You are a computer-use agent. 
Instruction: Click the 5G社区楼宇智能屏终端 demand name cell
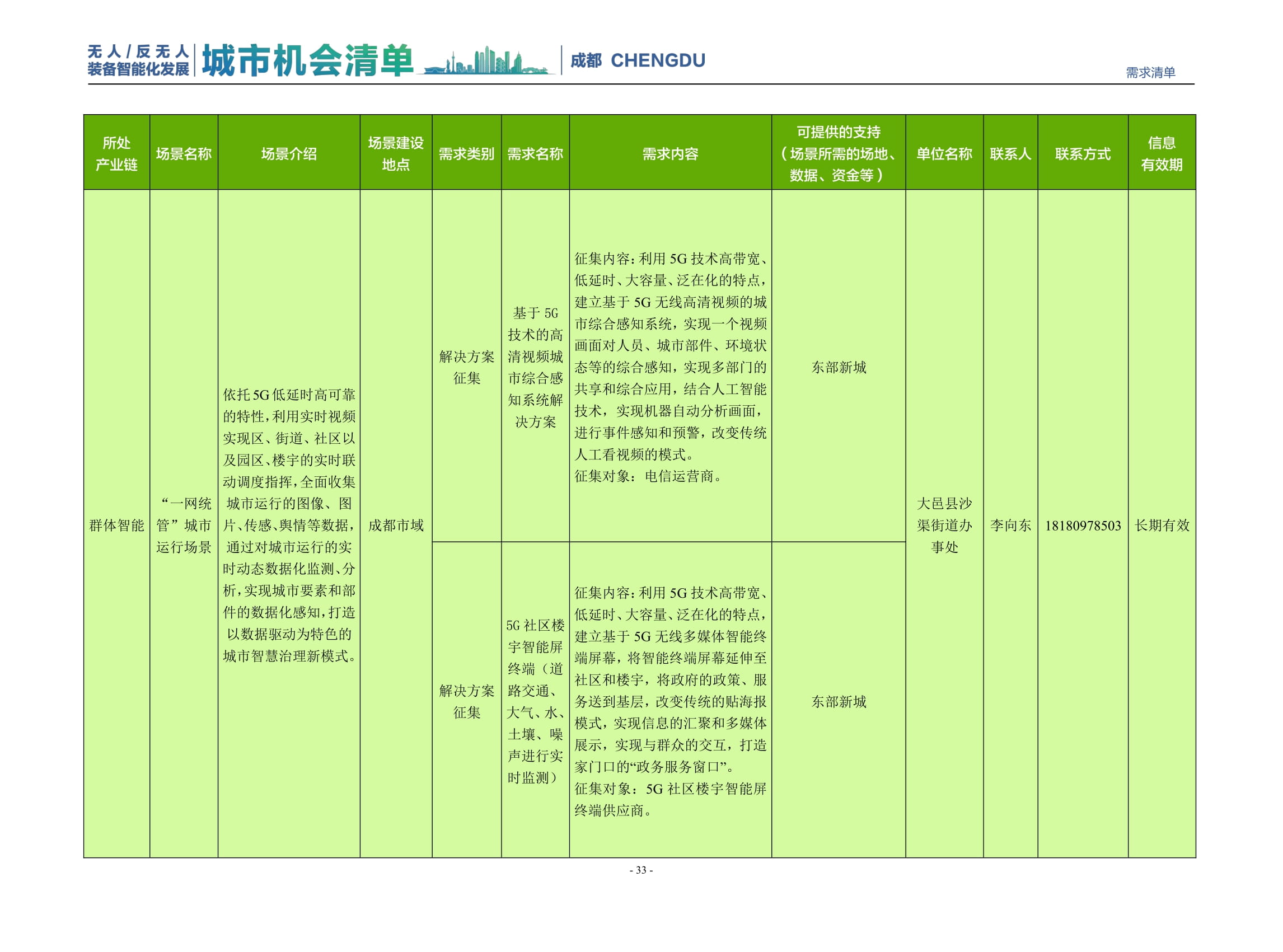click(534, 692)
